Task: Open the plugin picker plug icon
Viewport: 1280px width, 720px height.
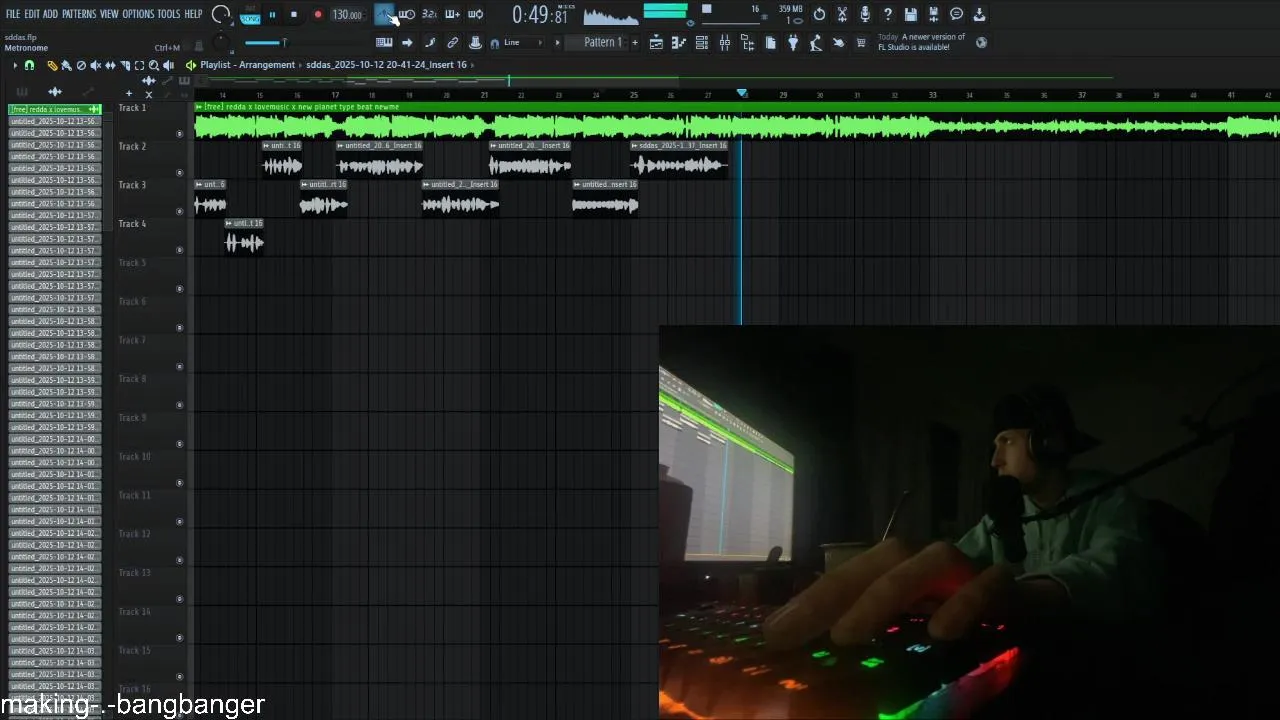Action: pyautogui.click(x=793, y=43)
